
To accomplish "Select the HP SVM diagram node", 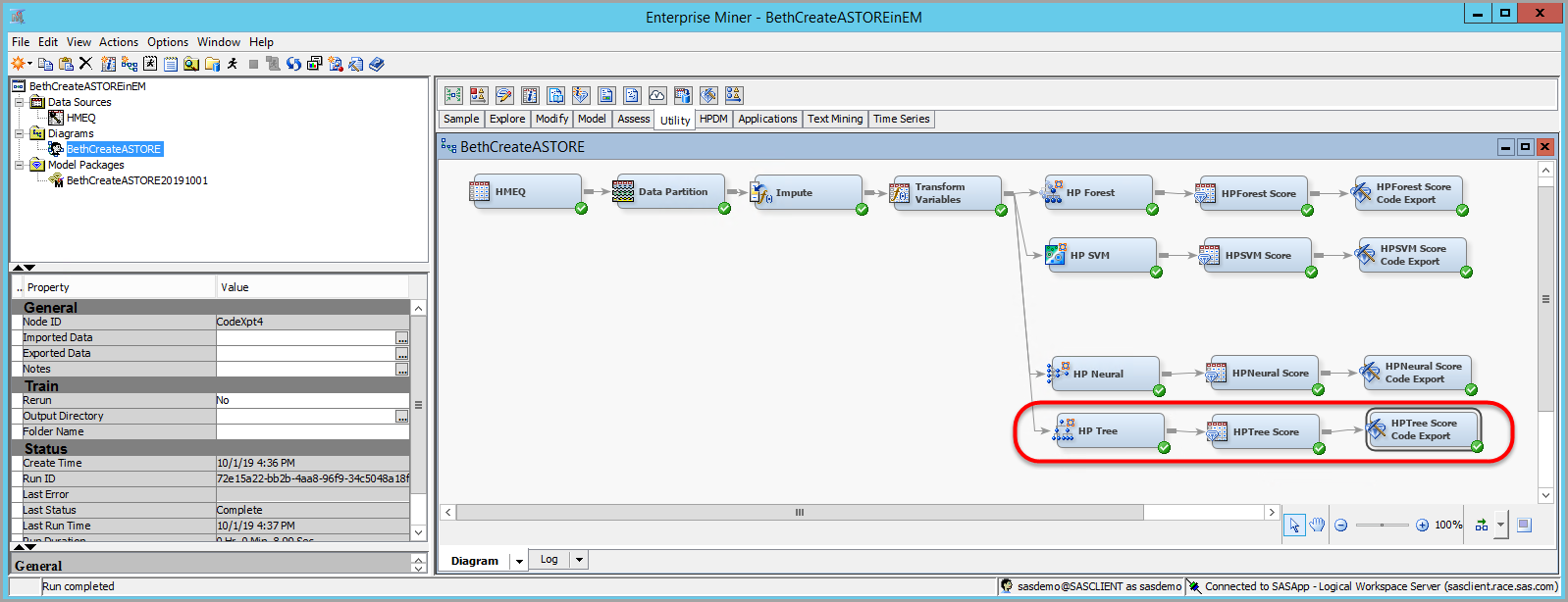I will (1102, 256).
